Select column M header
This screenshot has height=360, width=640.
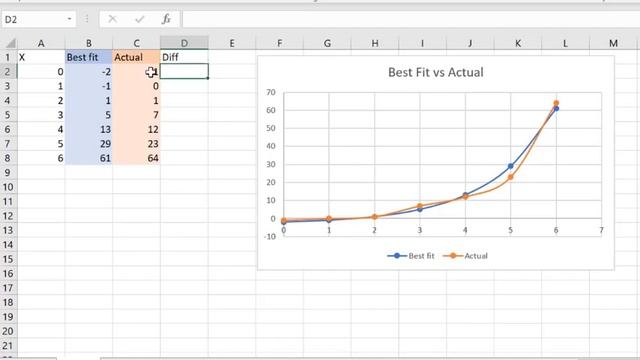pos(613,43)
